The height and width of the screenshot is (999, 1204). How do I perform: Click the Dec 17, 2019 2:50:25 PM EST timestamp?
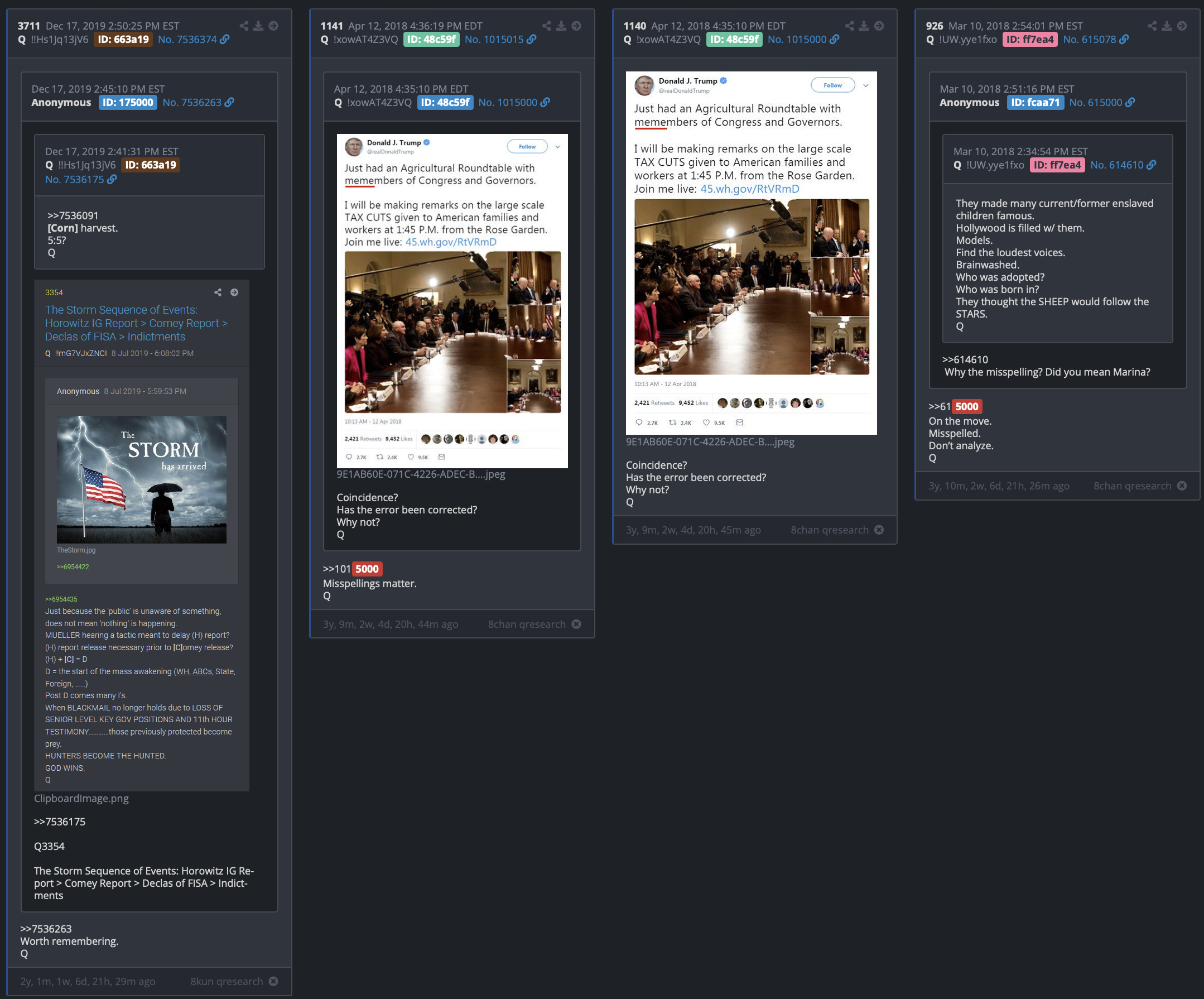click(x=112, y=26)
